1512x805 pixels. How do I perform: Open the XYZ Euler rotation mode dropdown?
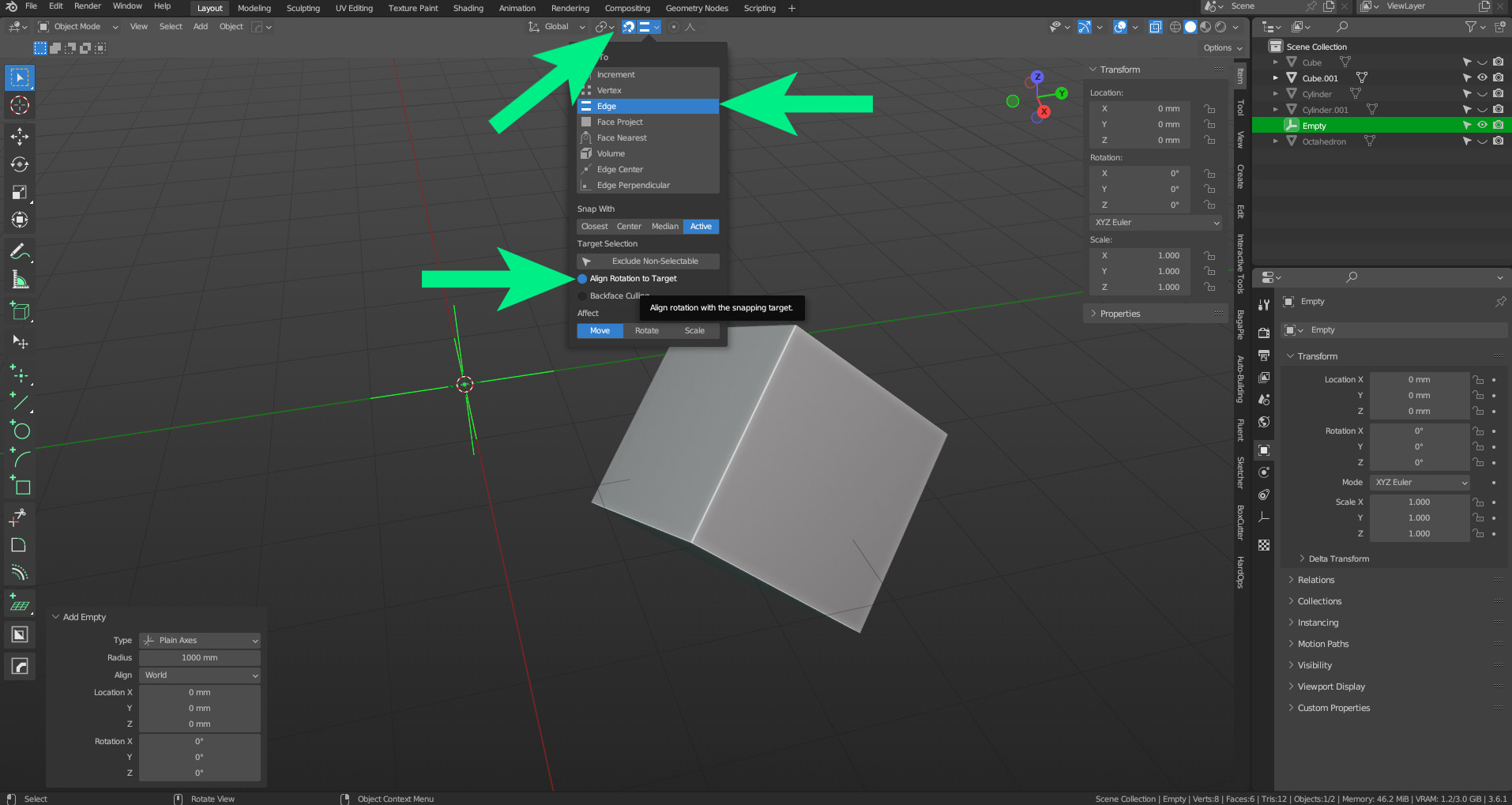1157,223
